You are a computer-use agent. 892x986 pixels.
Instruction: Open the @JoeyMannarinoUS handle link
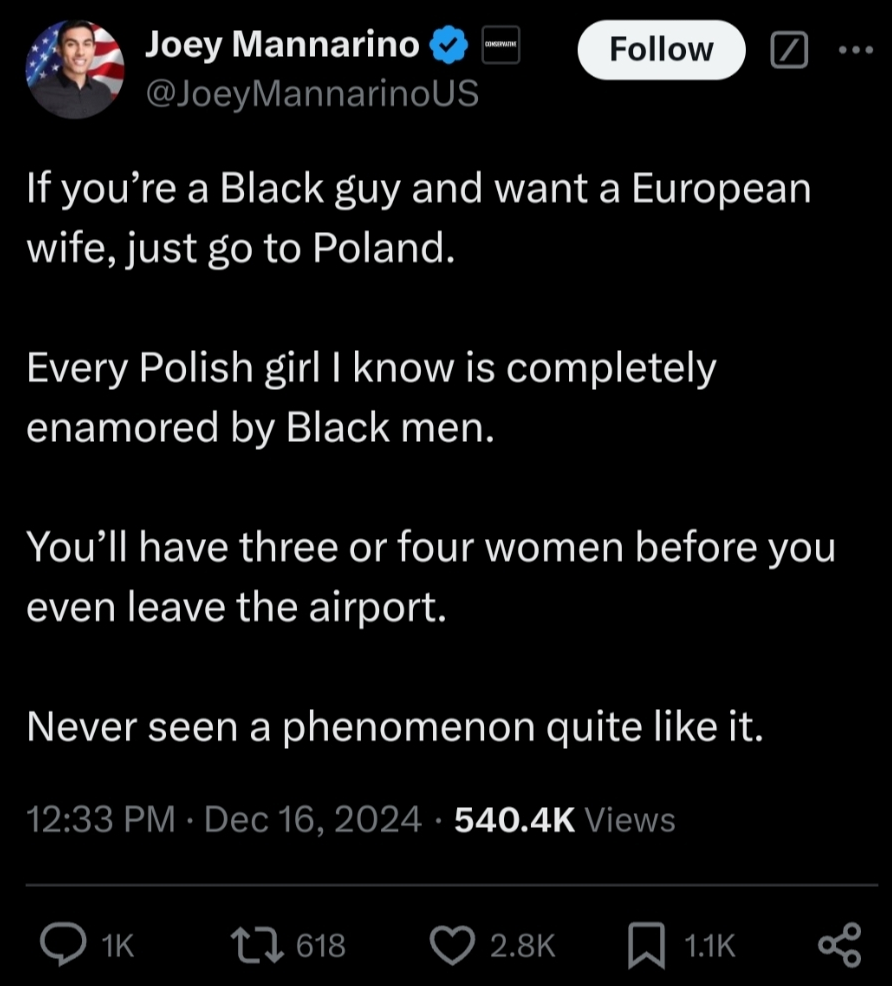tap(312, 94)
